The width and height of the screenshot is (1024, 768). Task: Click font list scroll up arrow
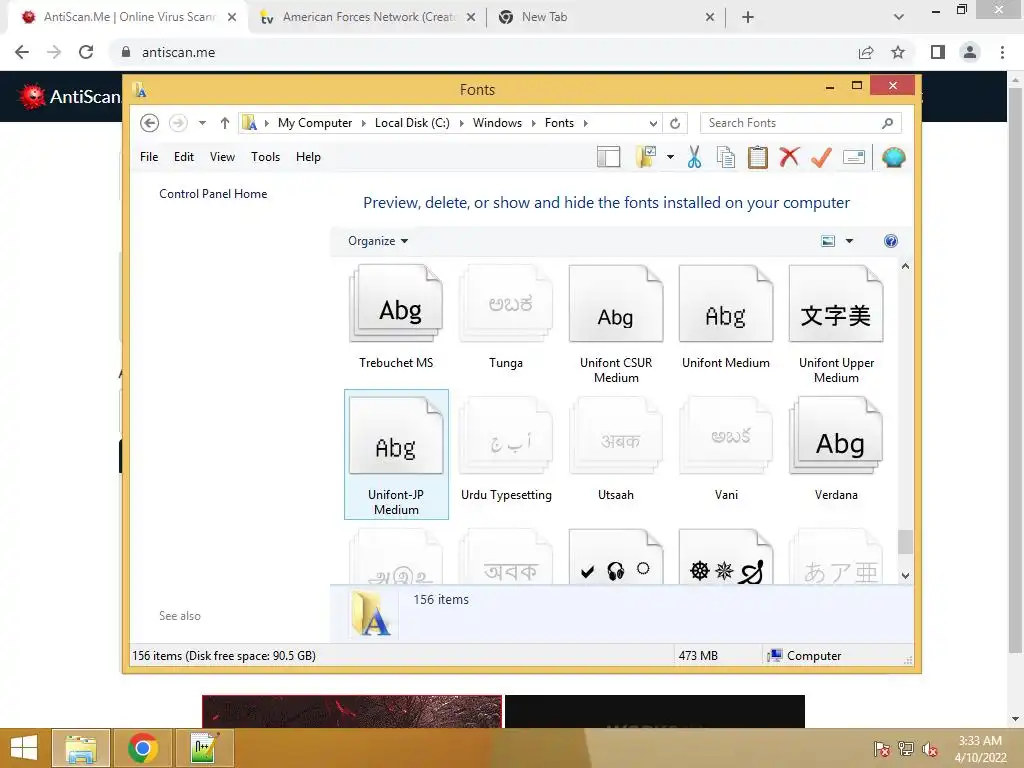(905, 266)
